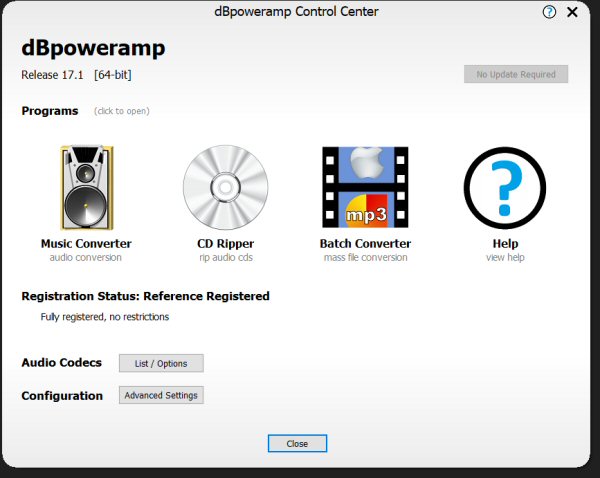The width and height of the screenshot is (600, 478).
Task: Open Audio Codecs List / Options
Action: pos(161,363)
